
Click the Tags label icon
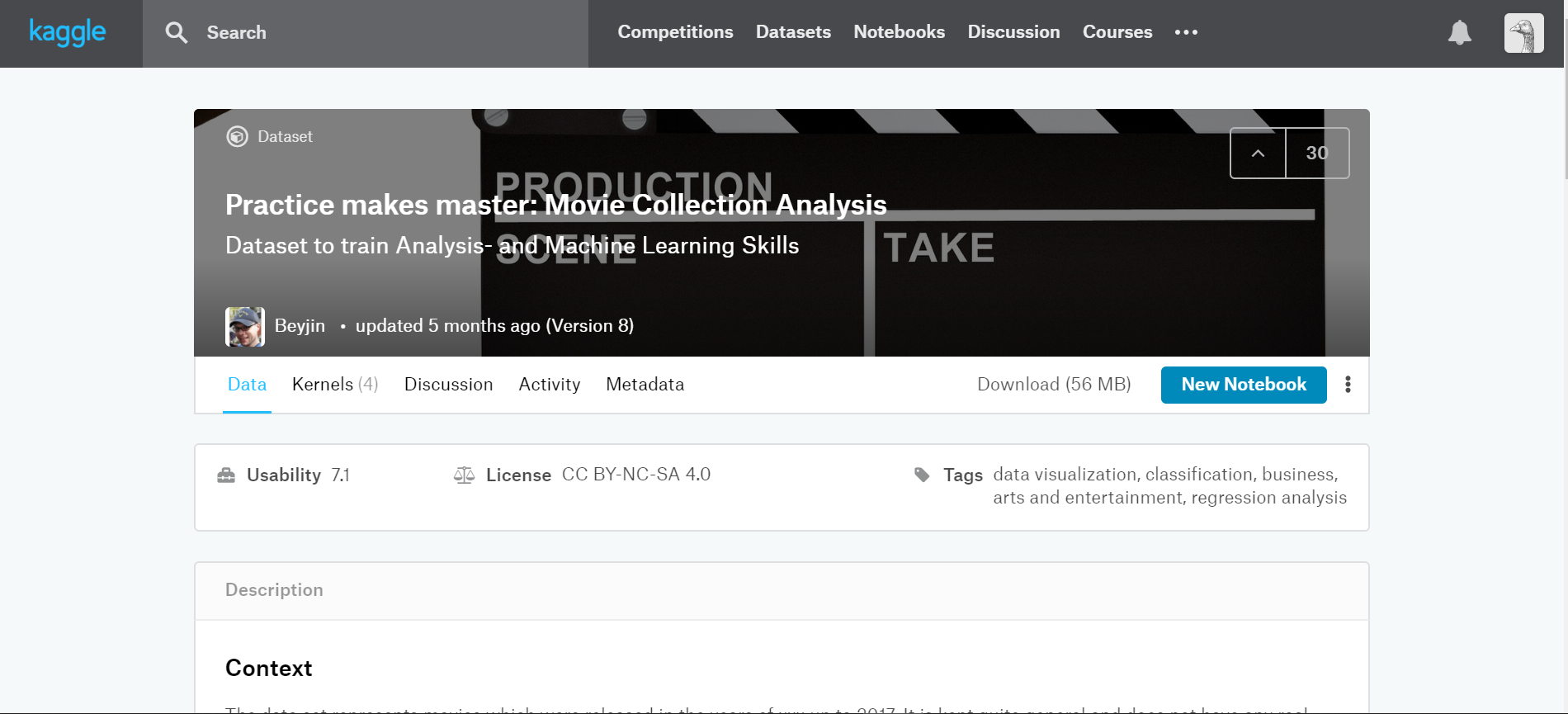pyautogui.click(x=922, y=475)
